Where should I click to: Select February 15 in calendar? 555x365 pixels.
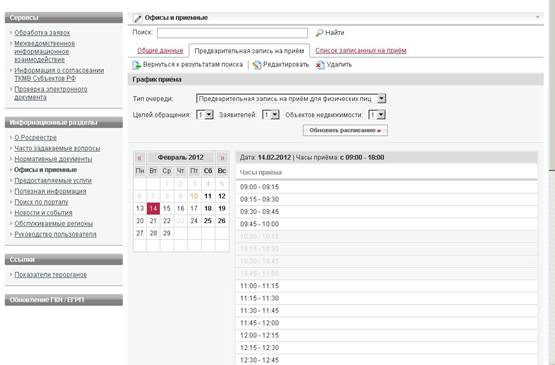pyautogui.click(x=167, y=209)
